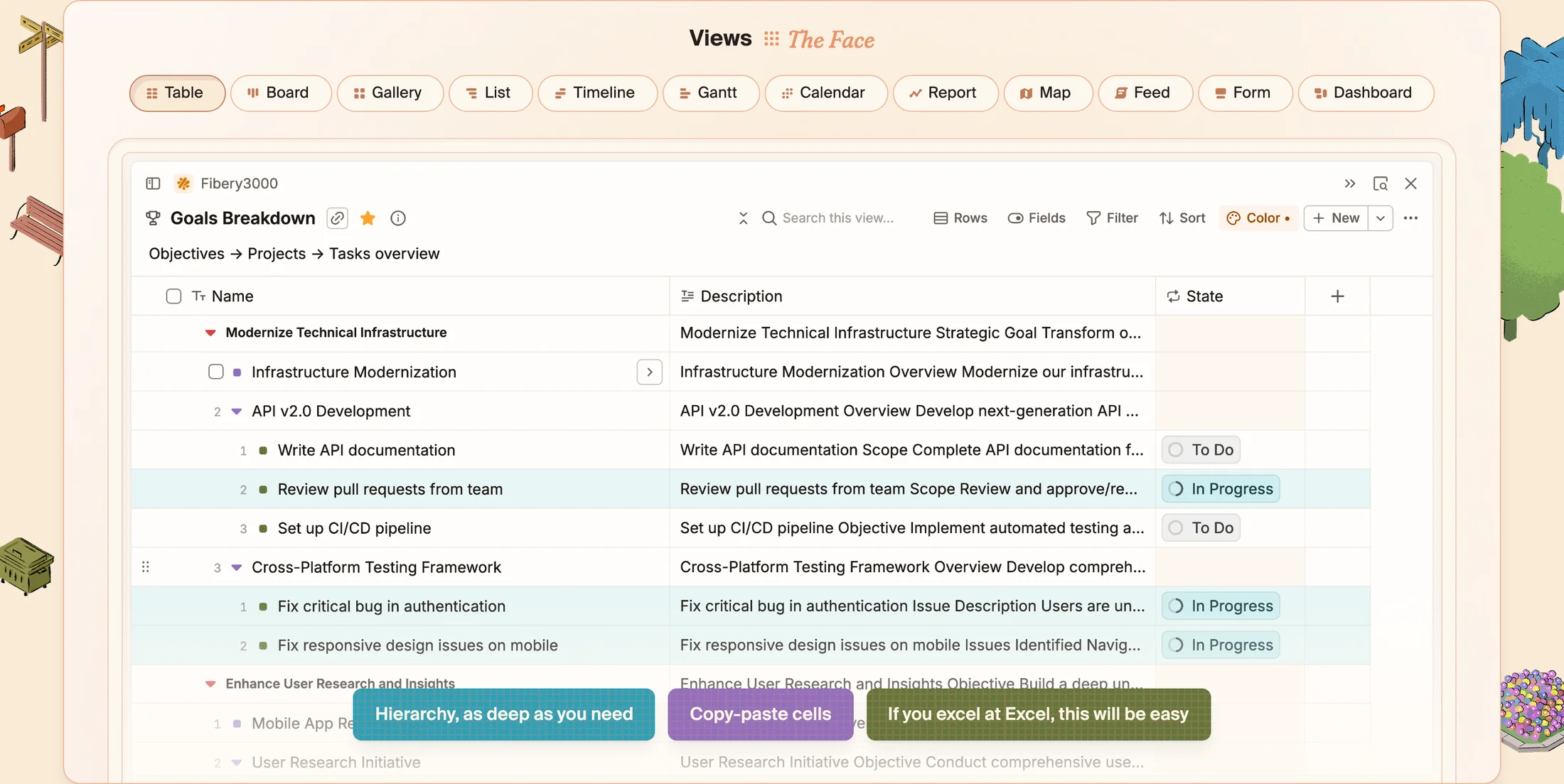Open the dropdown arrow next to New
This screenshot has width=1564, height=784.
pos(1380,218)
